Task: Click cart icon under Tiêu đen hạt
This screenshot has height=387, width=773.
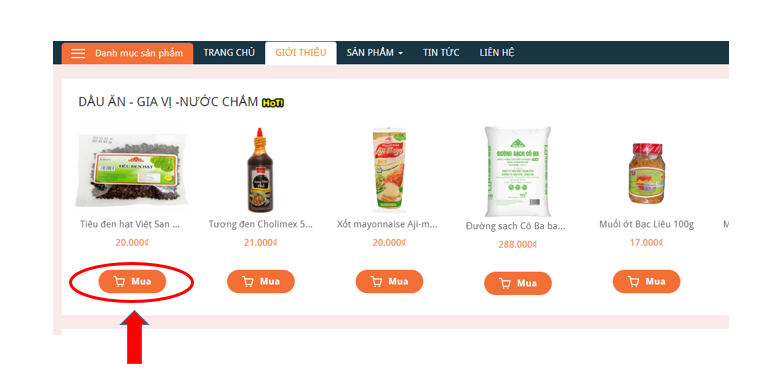Action: (x=119, y=281)
